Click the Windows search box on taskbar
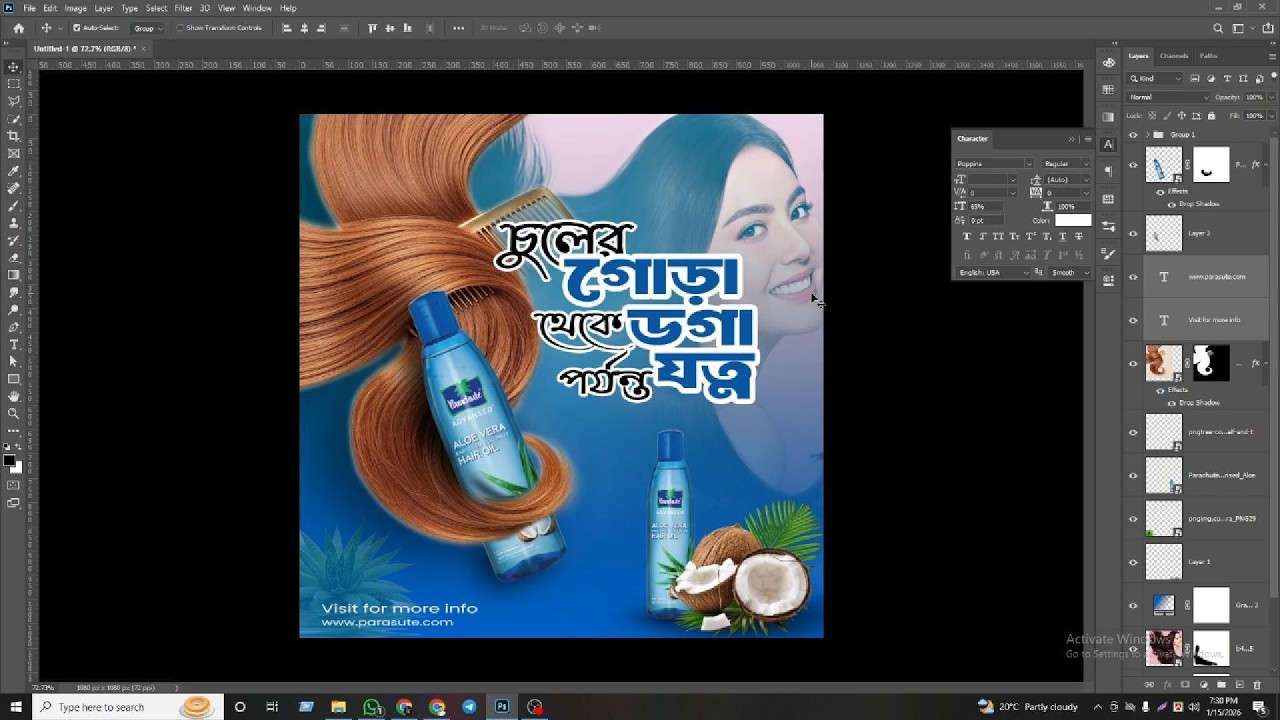 point(128,707)
